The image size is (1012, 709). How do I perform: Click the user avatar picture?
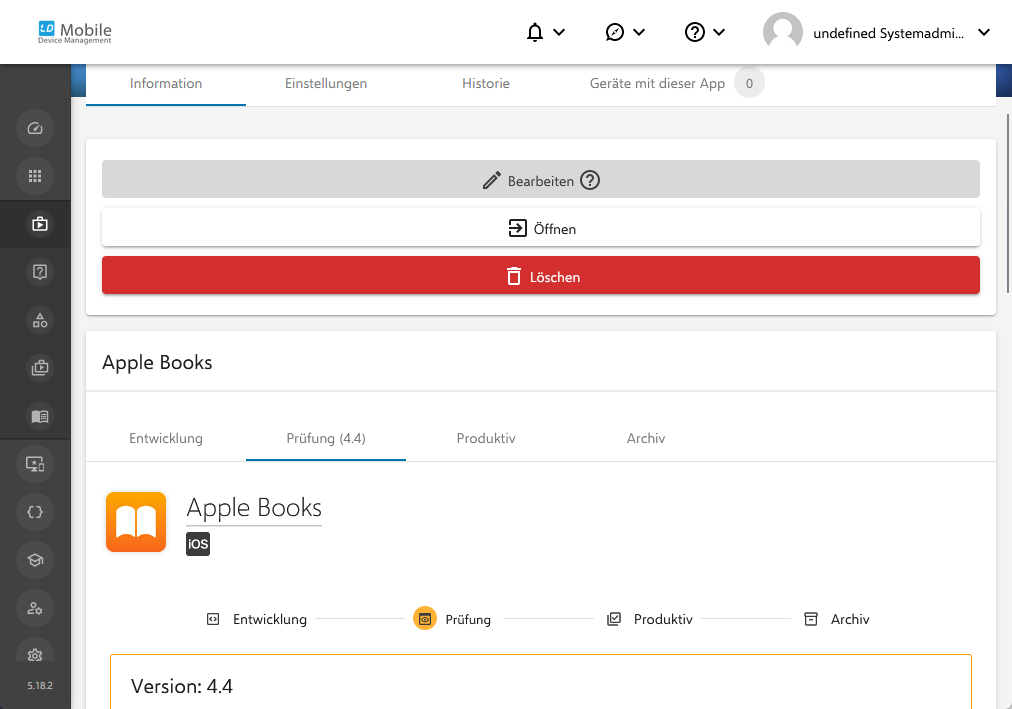tap(782, 32)
